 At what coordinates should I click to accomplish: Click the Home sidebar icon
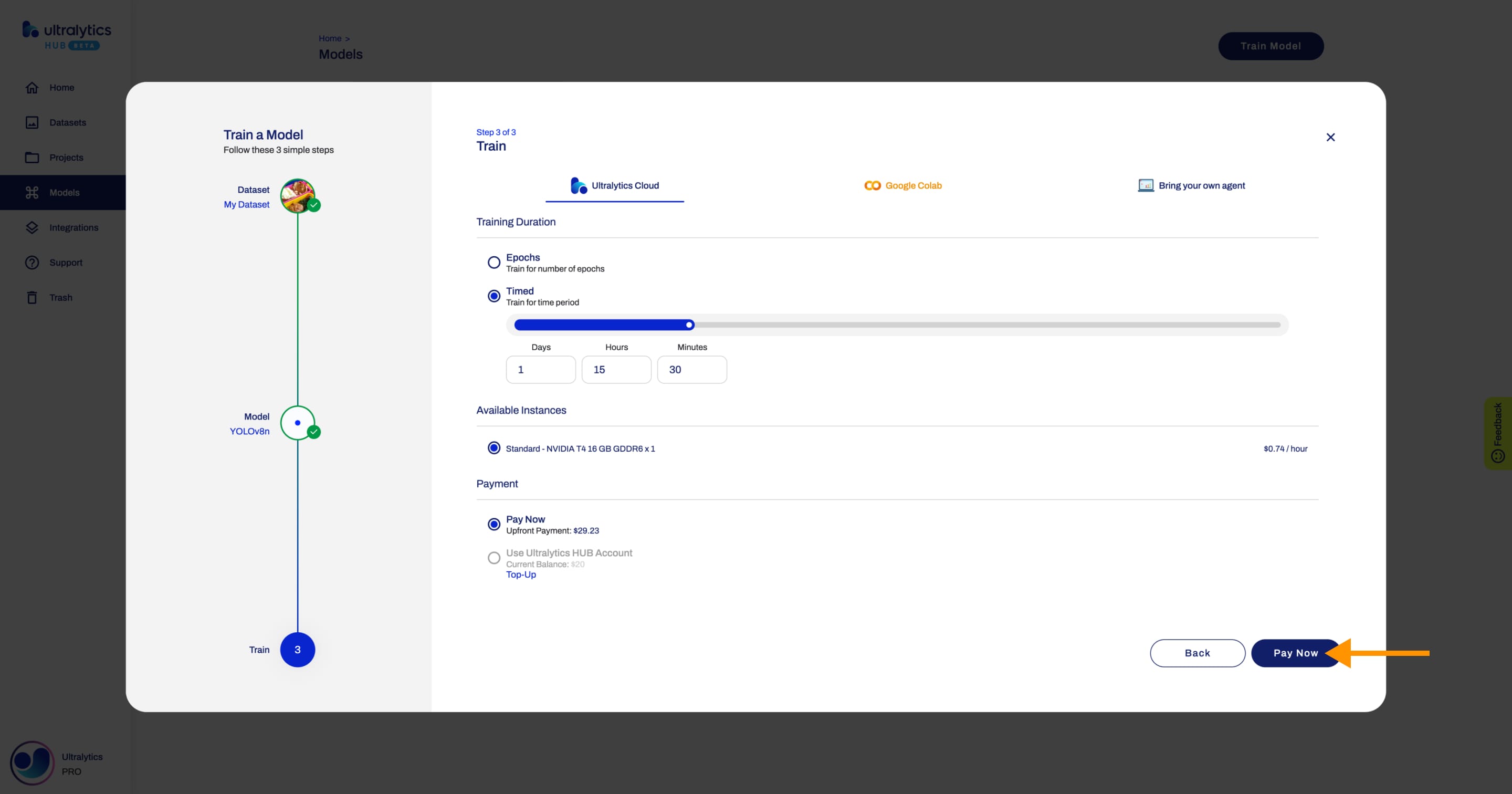tap(31, 87)
